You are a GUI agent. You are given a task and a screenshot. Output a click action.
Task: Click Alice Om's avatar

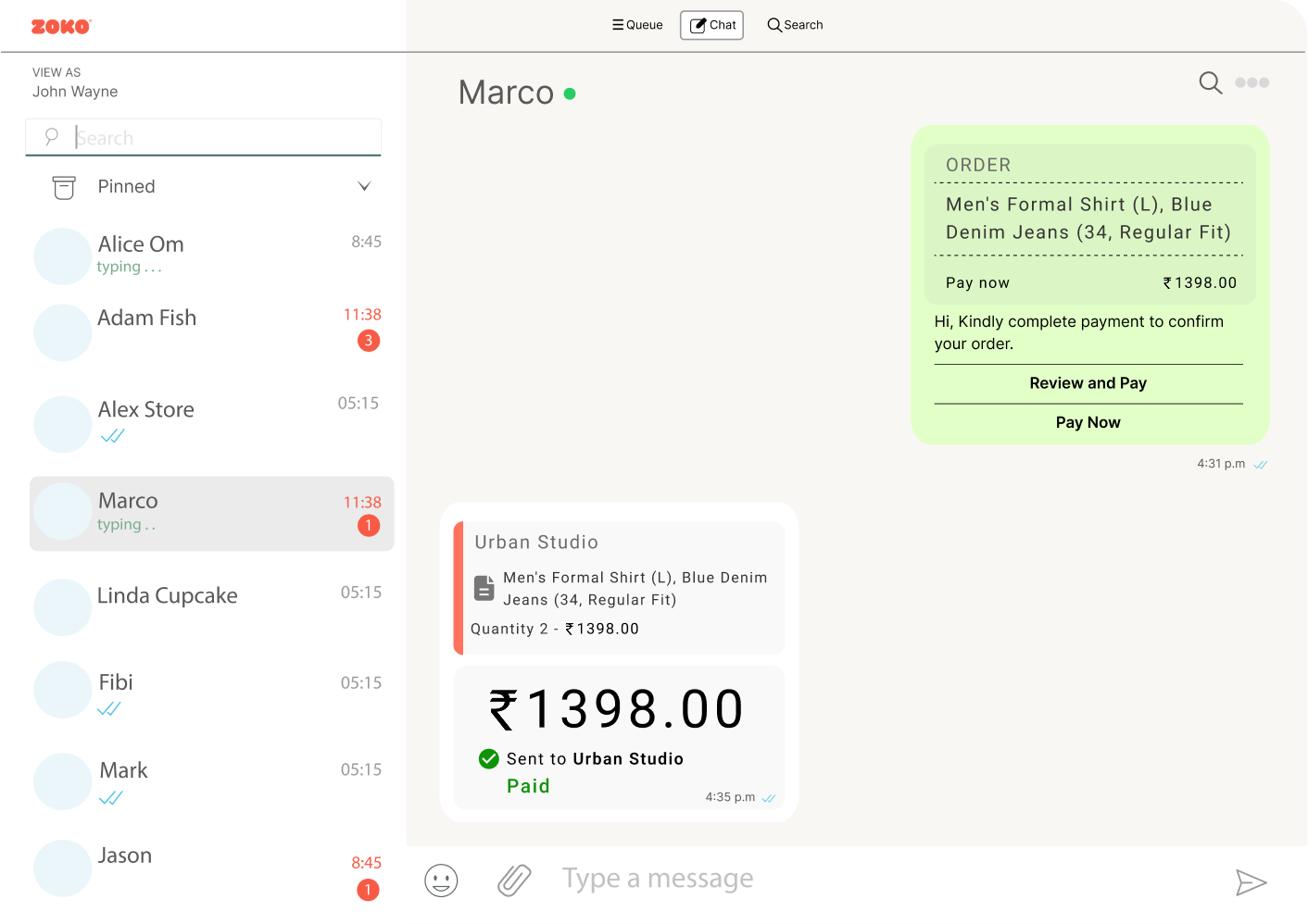click(62, 256)
